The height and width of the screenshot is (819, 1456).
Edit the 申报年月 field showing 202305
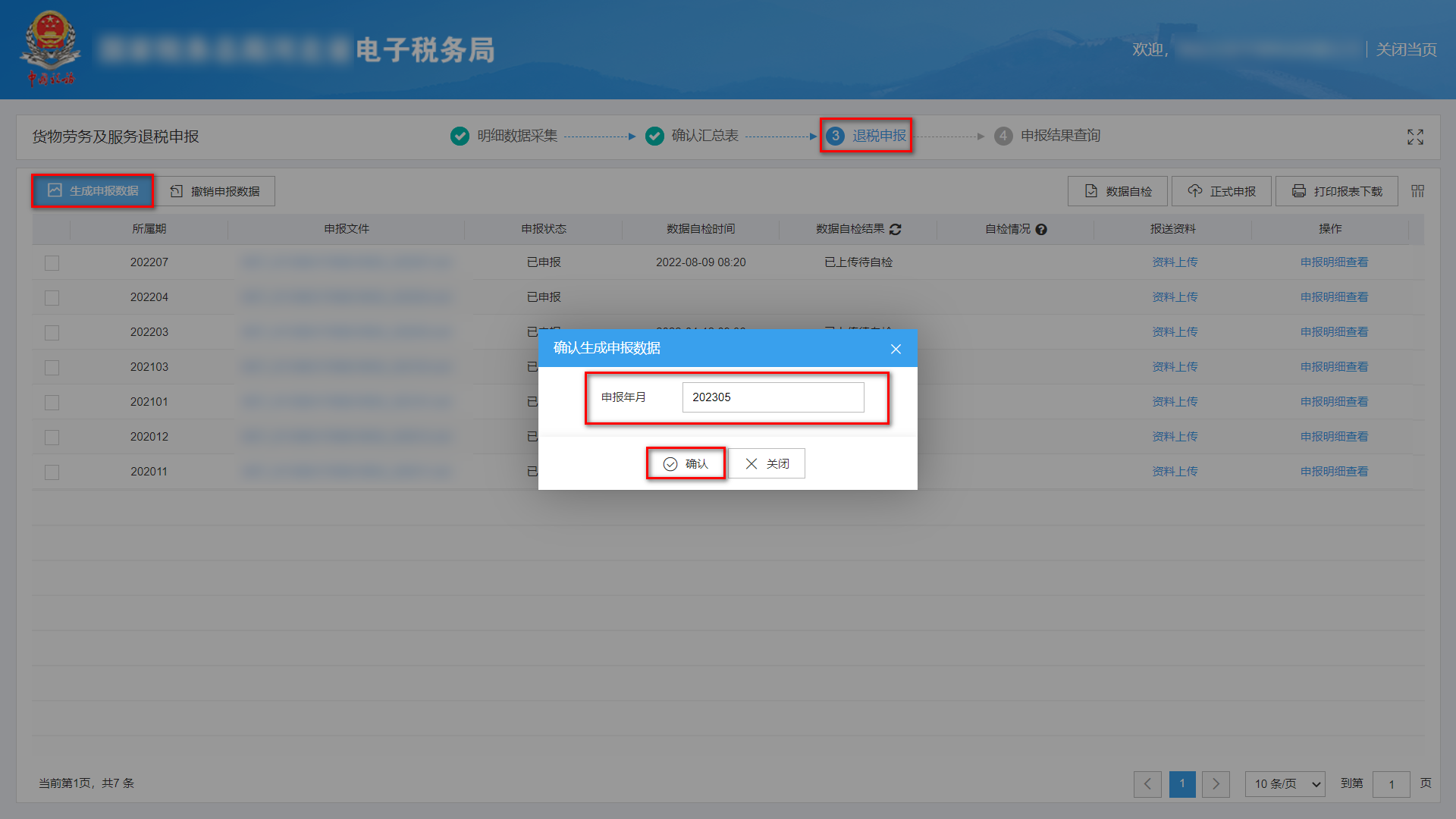(x=773, y=397)
